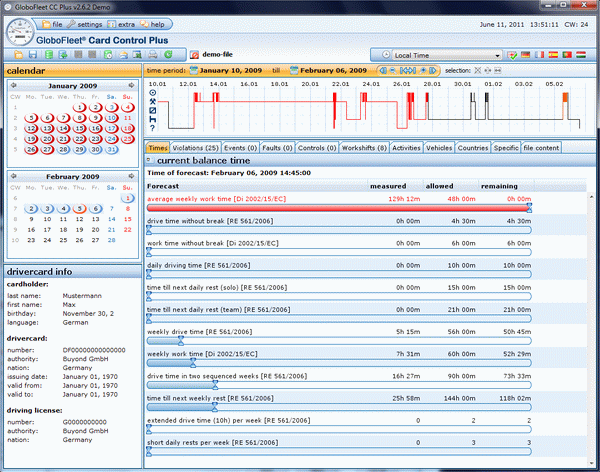Click the work hammers activity symbol
This screenshot has width=600, height=472.
(x=152, y=101)
